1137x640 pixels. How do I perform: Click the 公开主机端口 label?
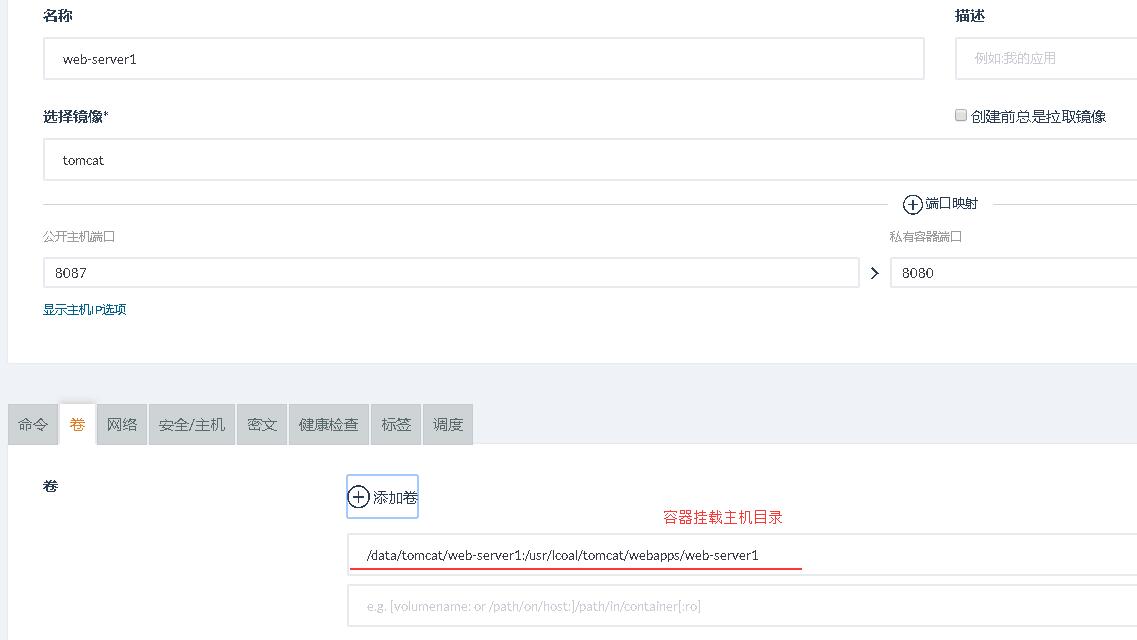[79, 236]
